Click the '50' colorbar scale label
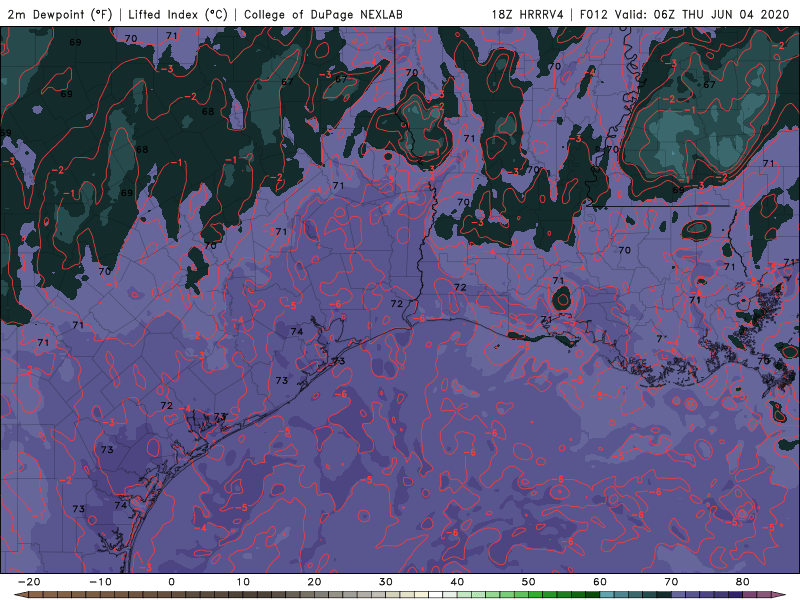The height and width of the screenshot is (600, 800). 529,582
